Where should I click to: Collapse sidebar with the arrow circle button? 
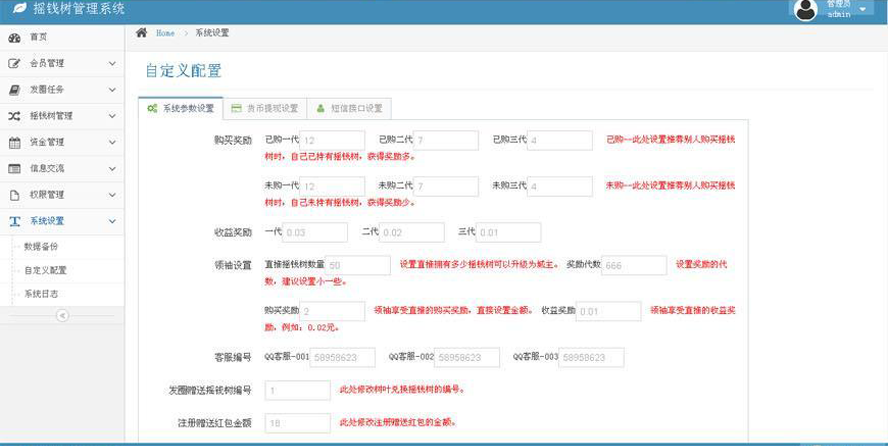(62, 315)
